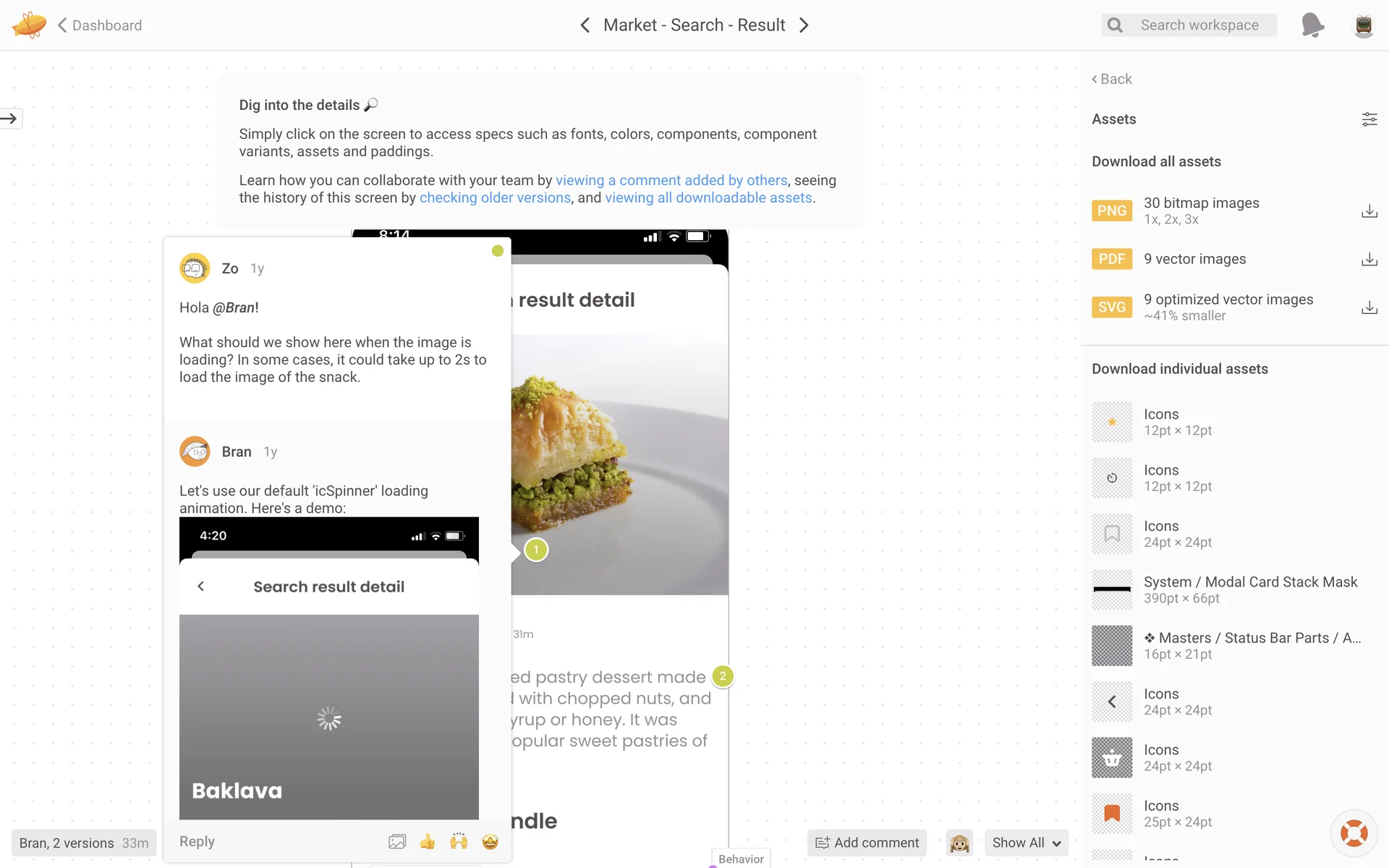The image size is (1389, 868).
Task: Select the orange bookmark icon asset
Action: [1112, 813]
